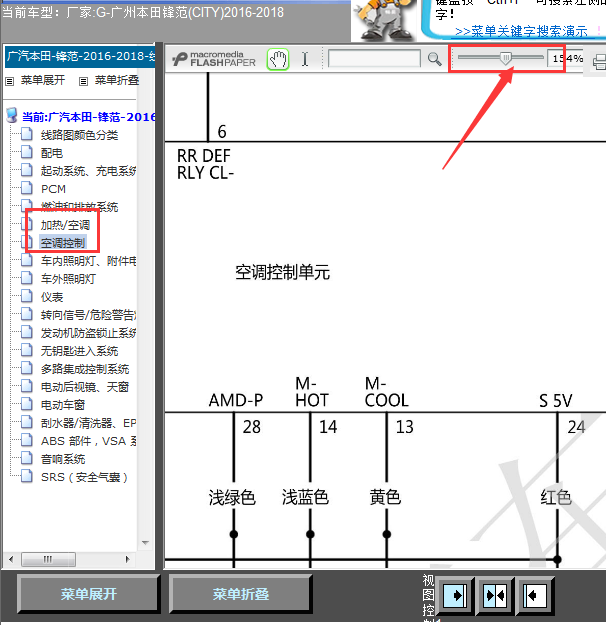The image size is (606, 625).
Task: Click the page icon beside 车外照明灯
Action: [27, 278]
